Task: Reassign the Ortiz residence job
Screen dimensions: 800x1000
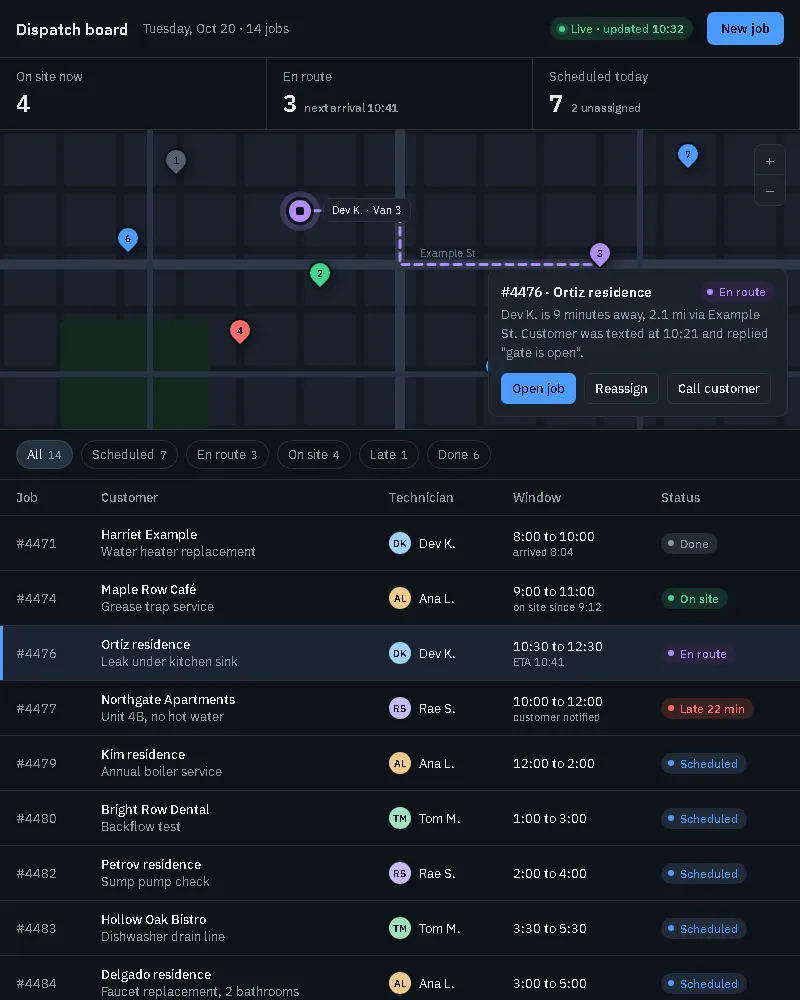Action: pos(621,388)
